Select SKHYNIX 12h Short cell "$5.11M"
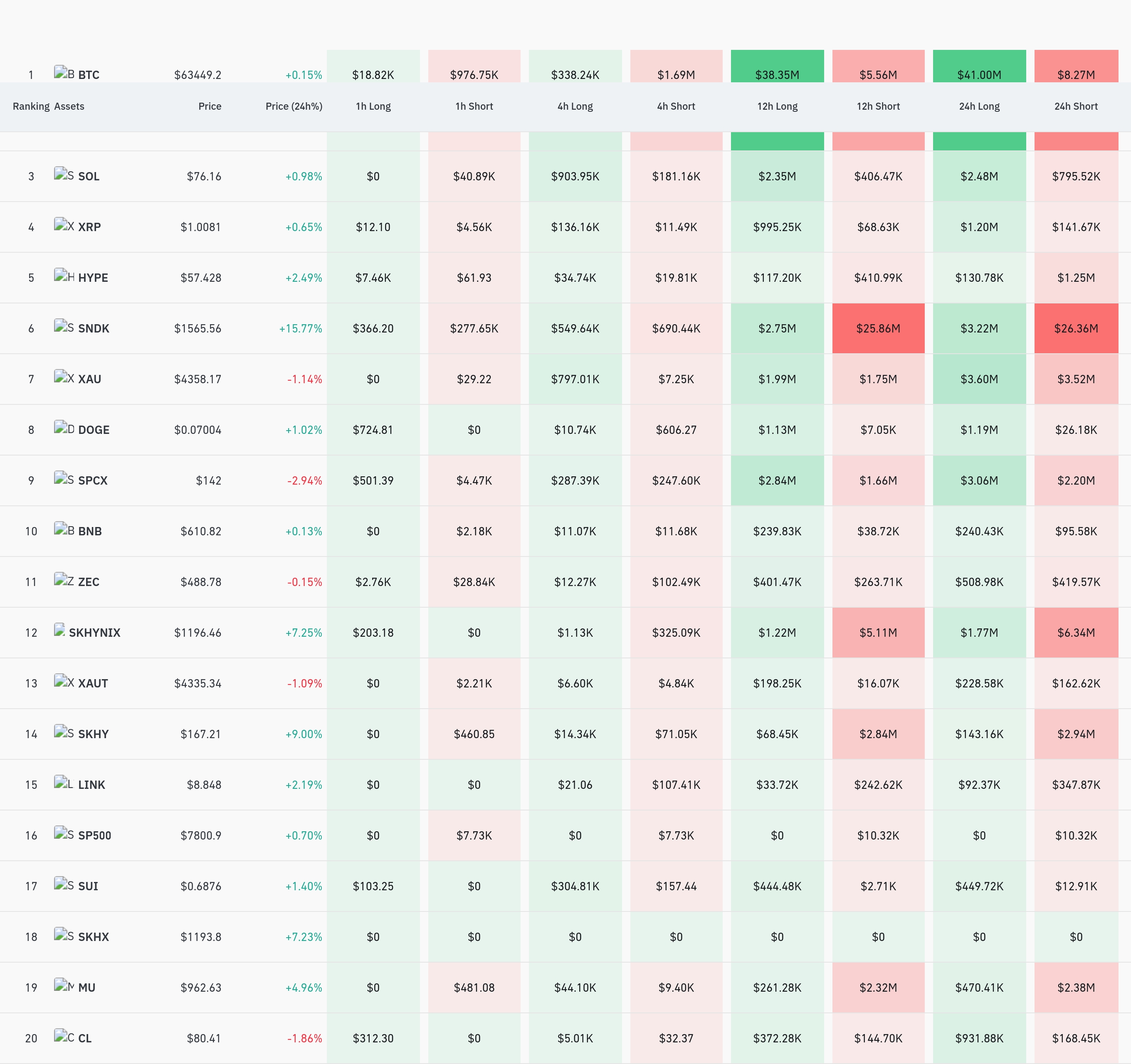This screenshot has height=1064, width=1131. pos(879,632)
